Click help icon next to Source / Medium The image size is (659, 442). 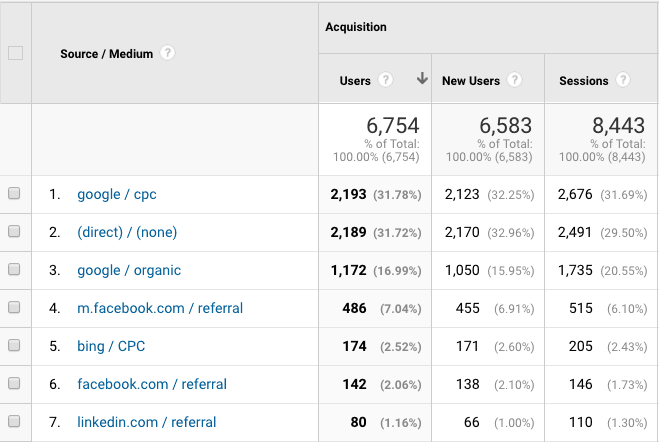click(167, 53)
